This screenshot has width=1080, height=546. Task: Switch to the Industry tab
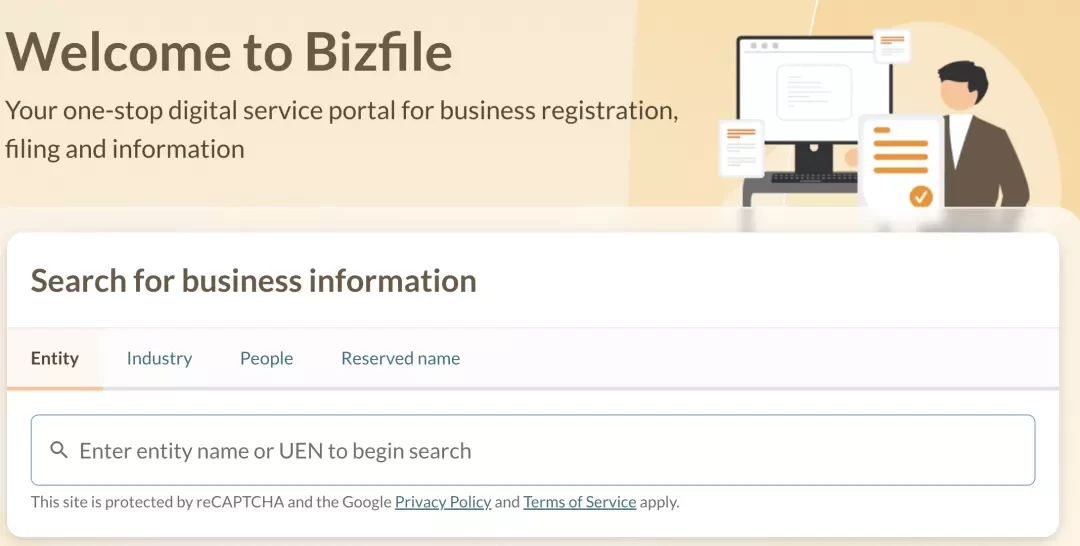click(x=159, y=358)
